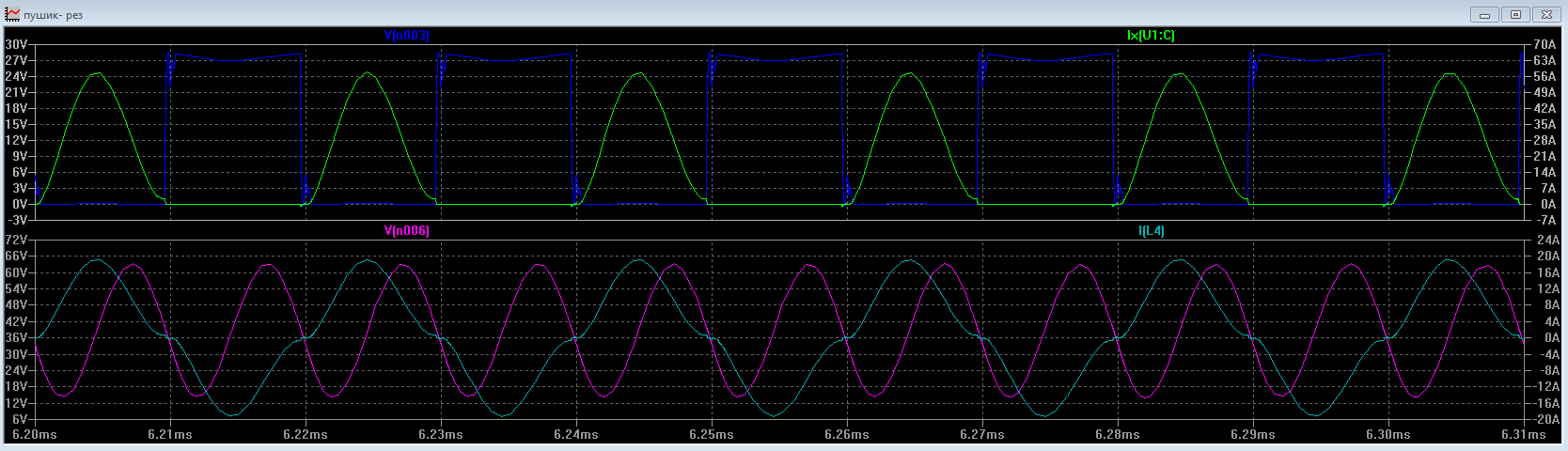This screenshot has height=451, width=1568.
Task: Click the 36V lower pane axis label
Action: click(x=17, y=337)
